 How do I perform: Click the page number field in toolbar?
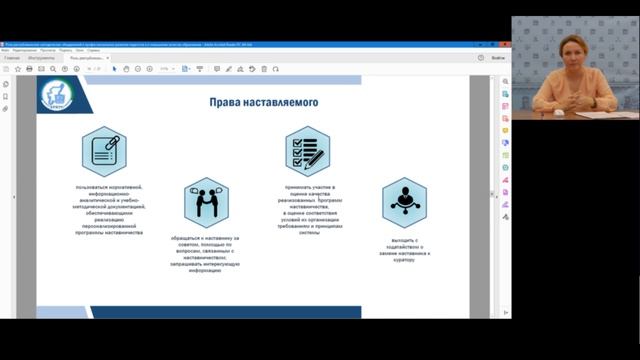pos(89,69)
